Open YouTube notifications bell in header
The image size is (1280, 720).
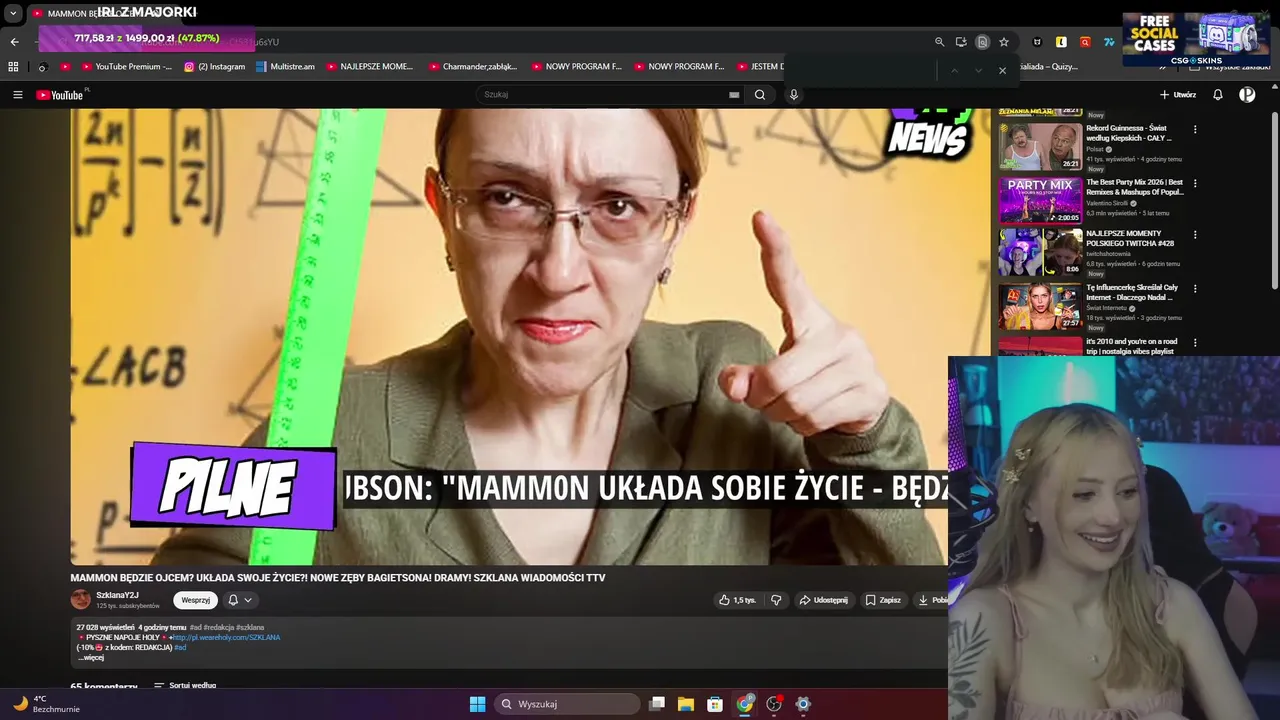1218,95
